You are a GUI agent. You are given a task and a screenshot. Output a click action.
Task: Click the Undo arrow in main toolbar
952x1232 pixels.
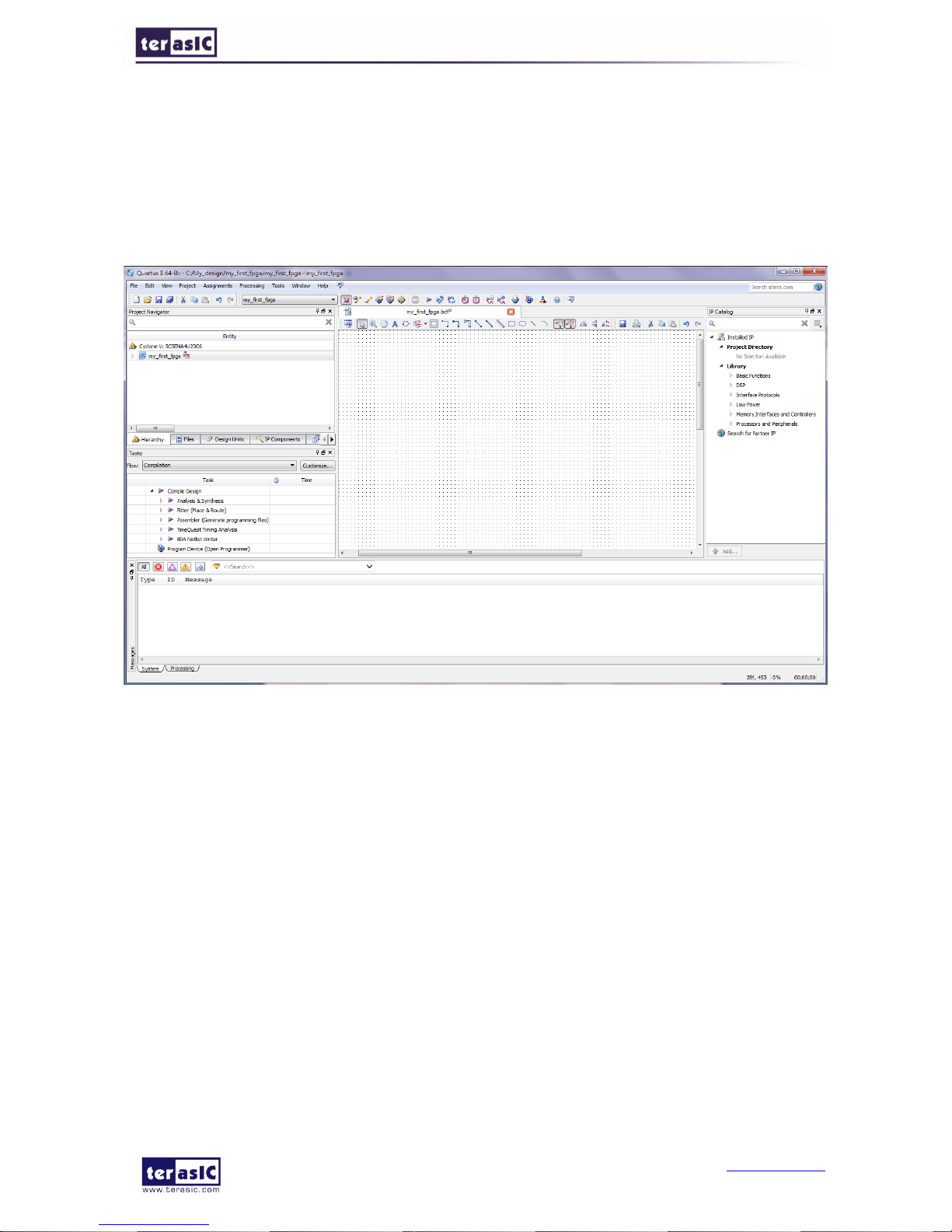pos(218,299)
